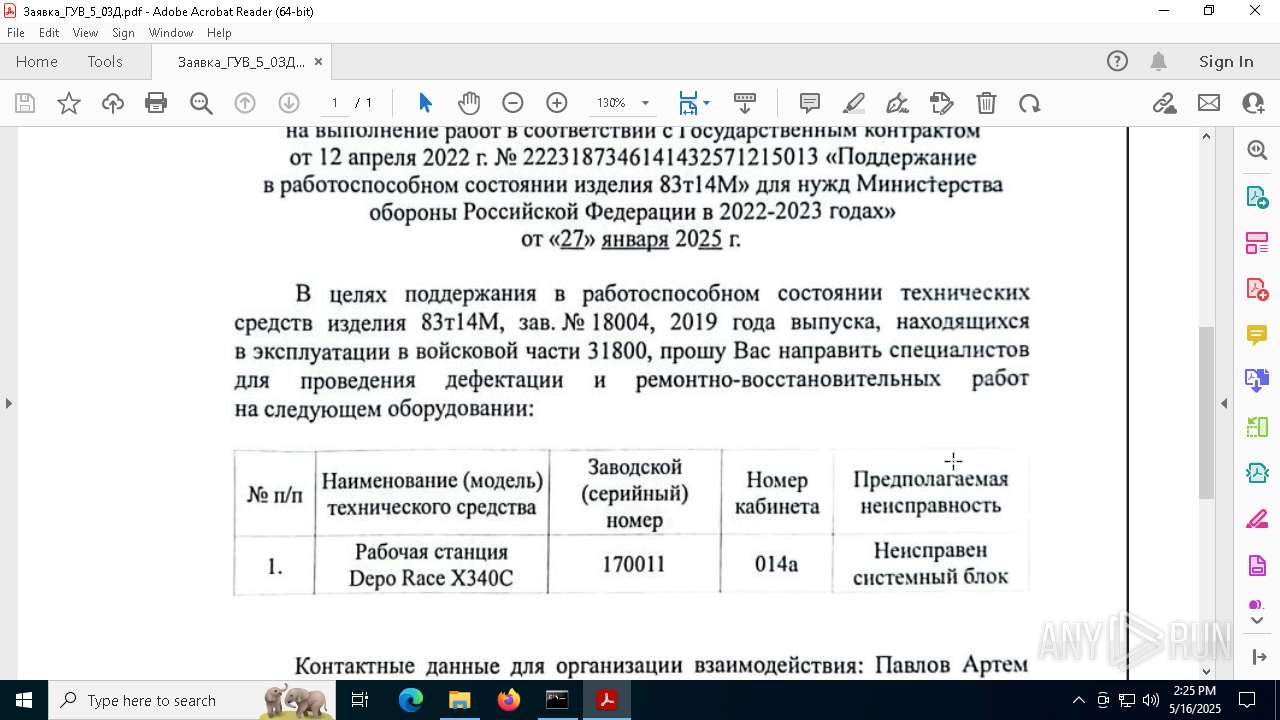
Task: Upload the file with the cloud arrow icon
Action: [x=113, y=103]
